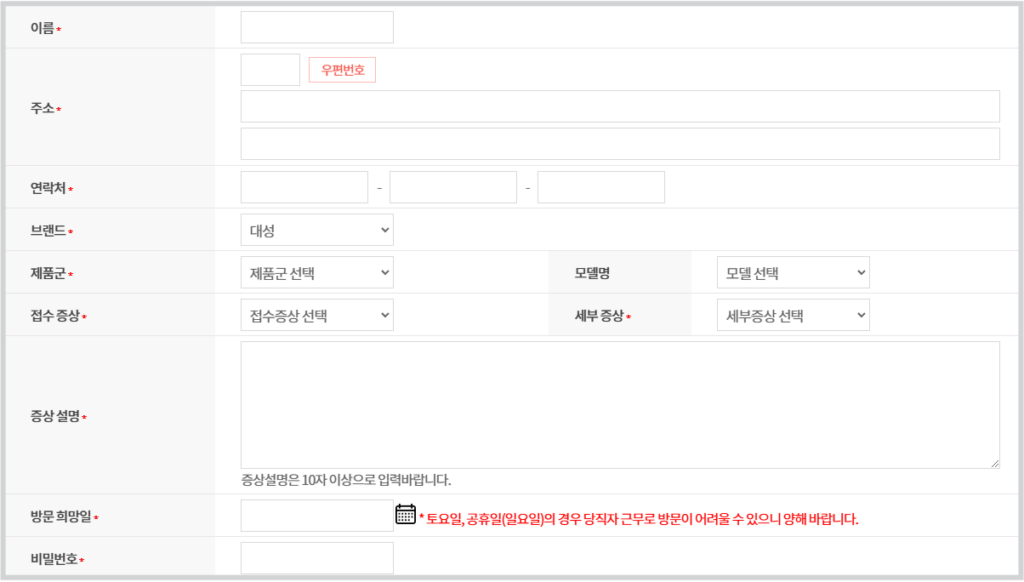Click the 방문 희망일 date input field
The width and height of the screenshot is (1024, 582).
coord(317,516)
